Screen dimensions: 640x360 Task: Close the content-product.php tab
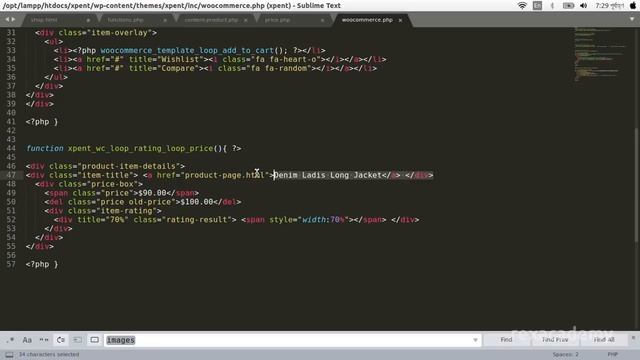246,20
